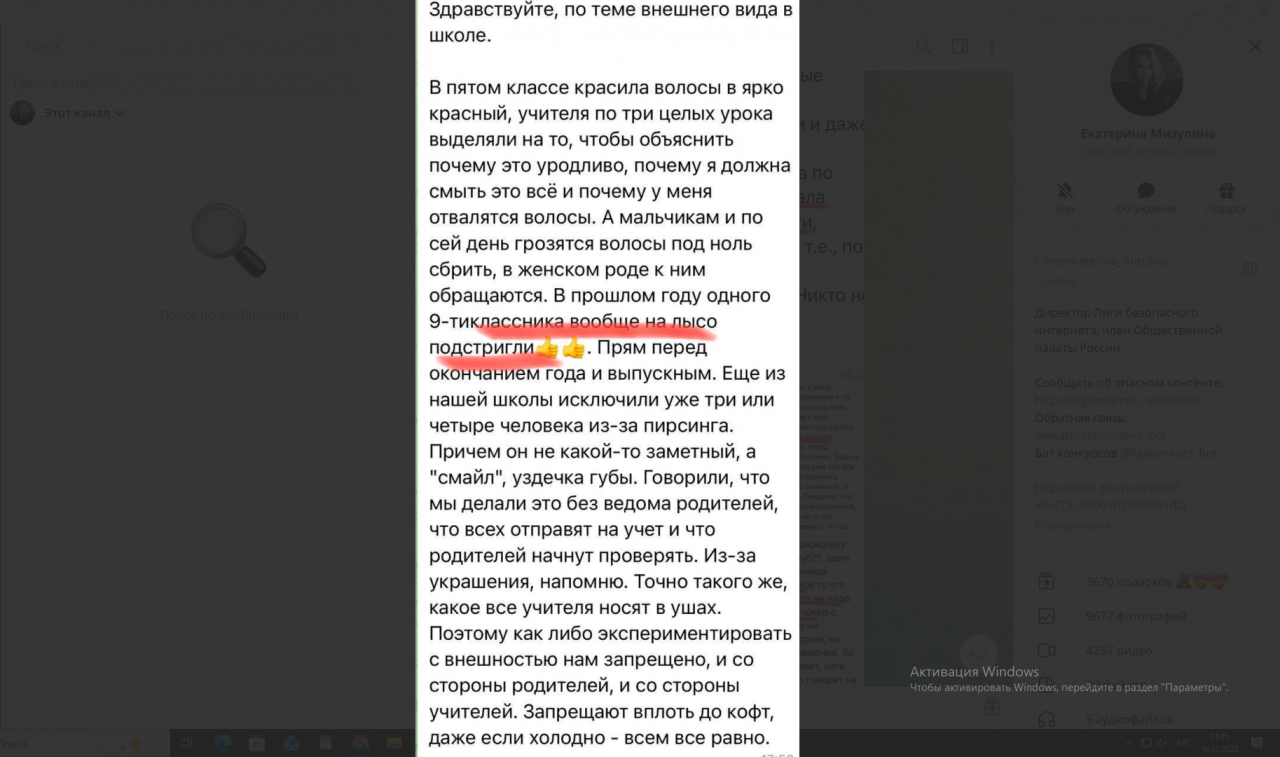The height and width of the screenshot is (757, 1280).
Task: Open the Обсуждение discussion button
Action: tap(1145, 196)
